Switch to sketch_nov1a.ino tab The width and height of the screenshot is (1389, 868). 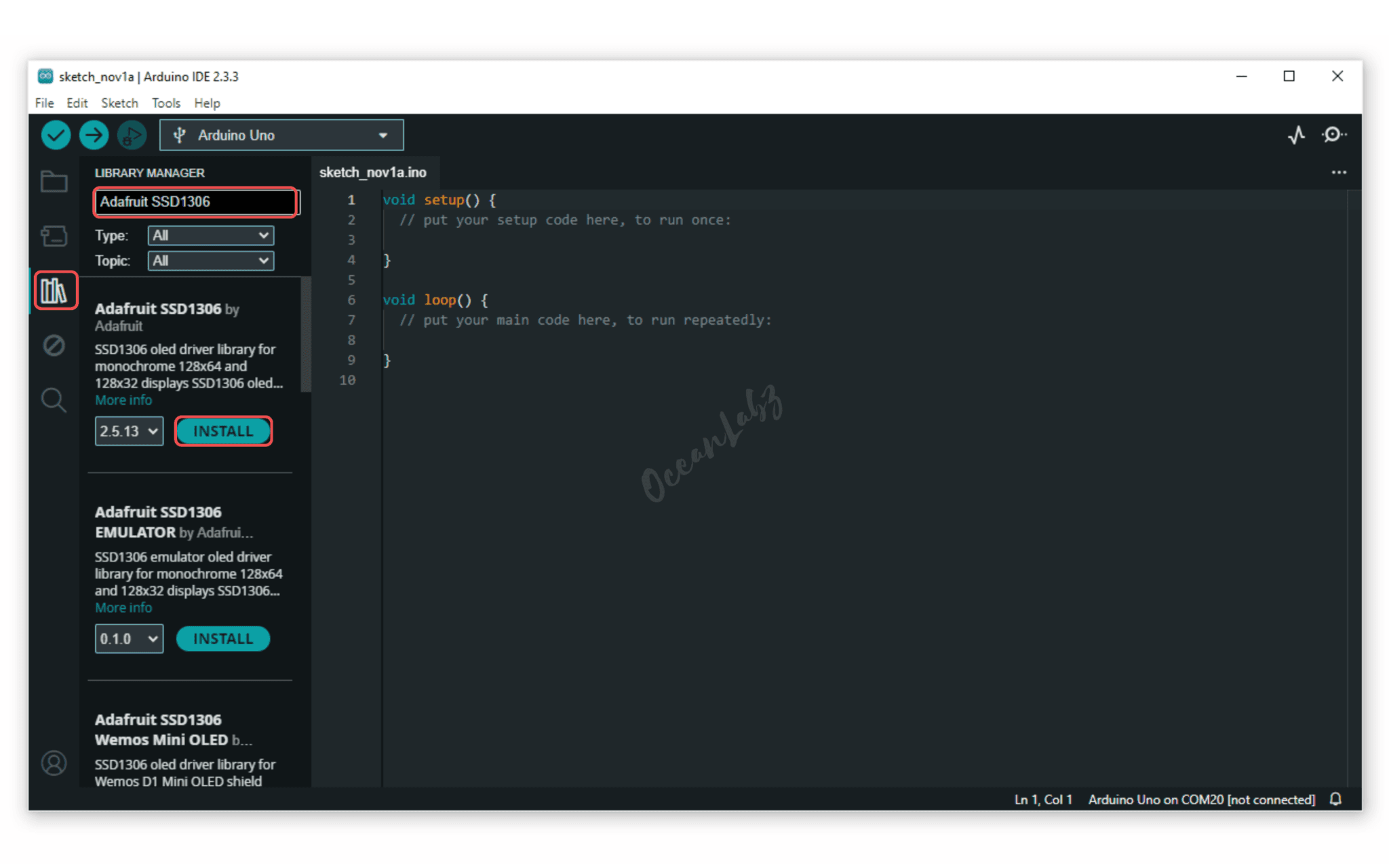(x=373, y=172)
